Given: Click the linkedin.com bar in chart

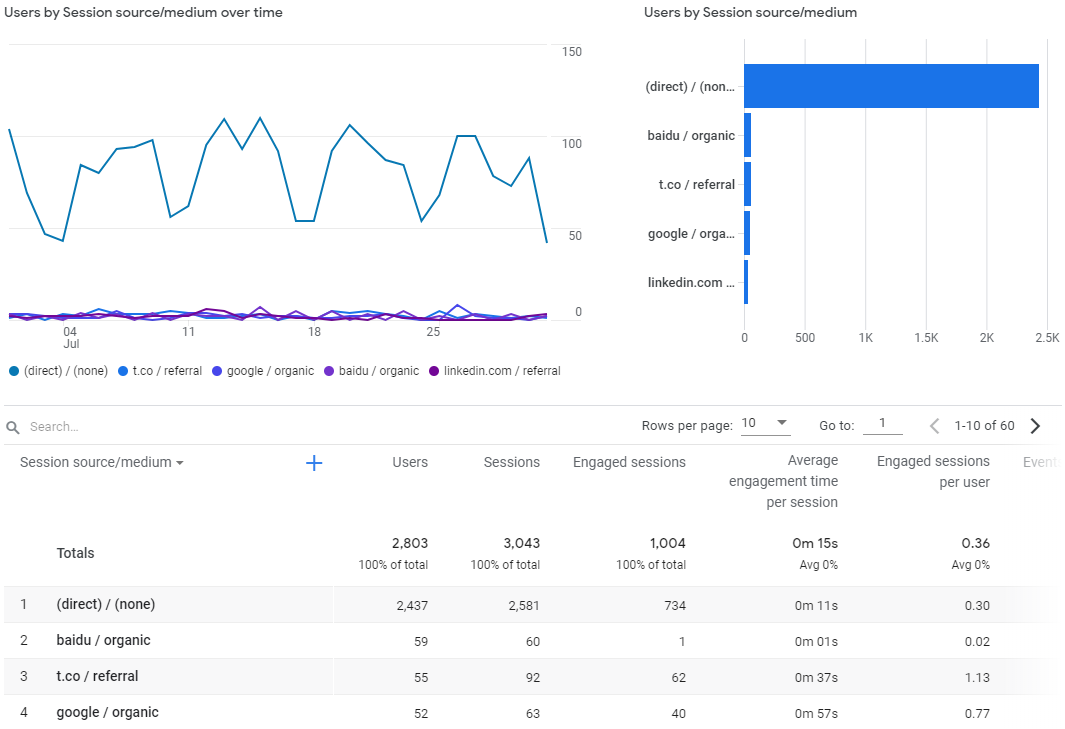Looking at the screenshot, I should click(x=746, y=282).
